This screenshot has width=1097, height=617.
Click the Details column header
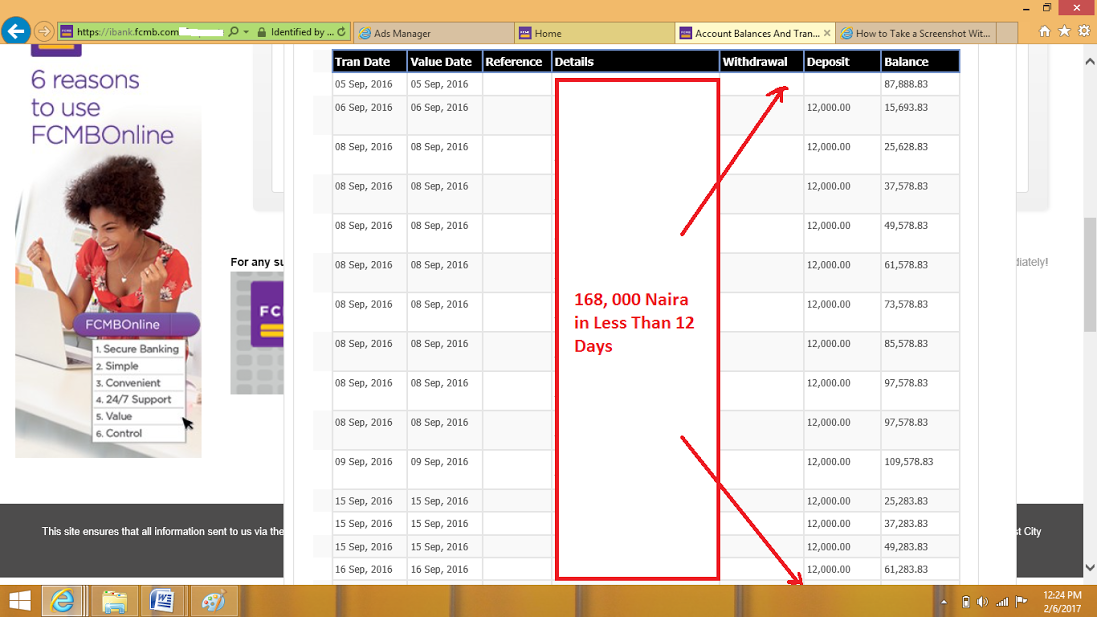point(635,62)
